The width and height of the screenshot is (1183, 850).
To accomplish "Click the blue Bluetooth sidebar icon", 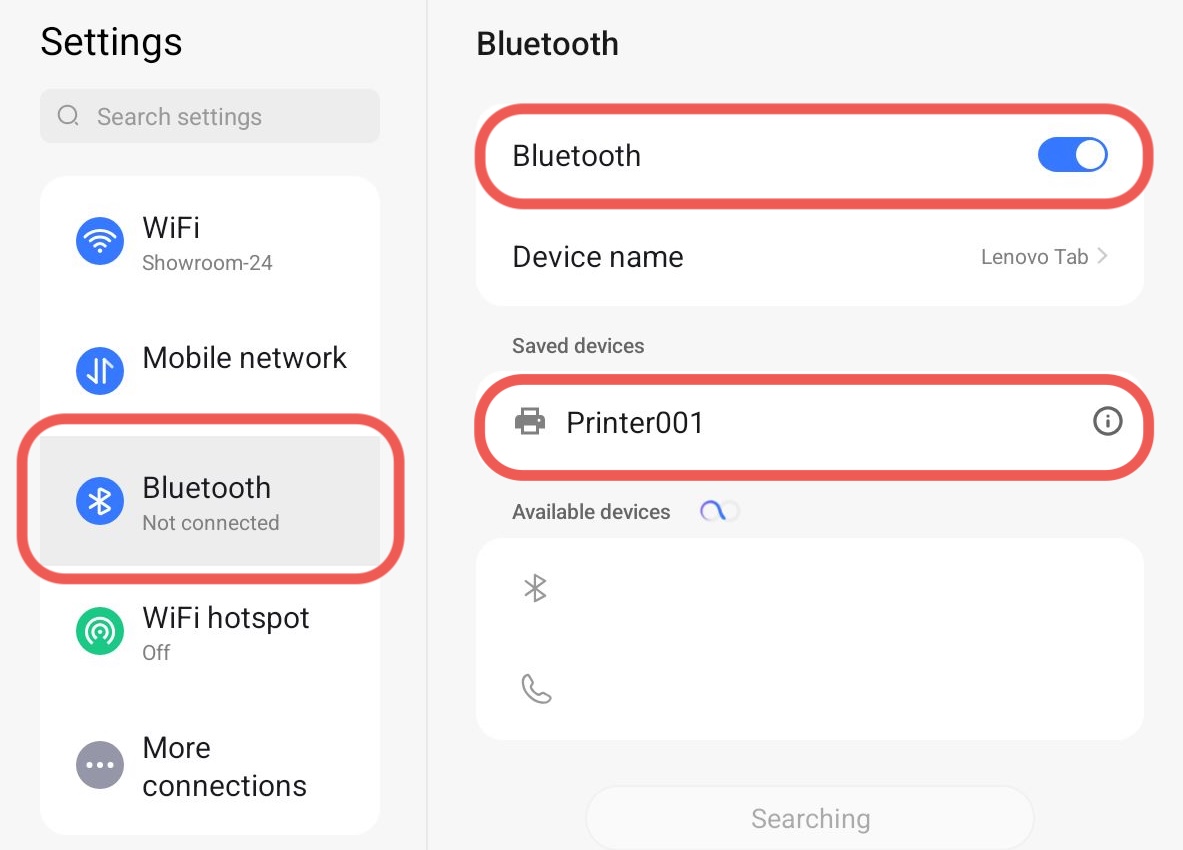I will click(x=100, y=501).
